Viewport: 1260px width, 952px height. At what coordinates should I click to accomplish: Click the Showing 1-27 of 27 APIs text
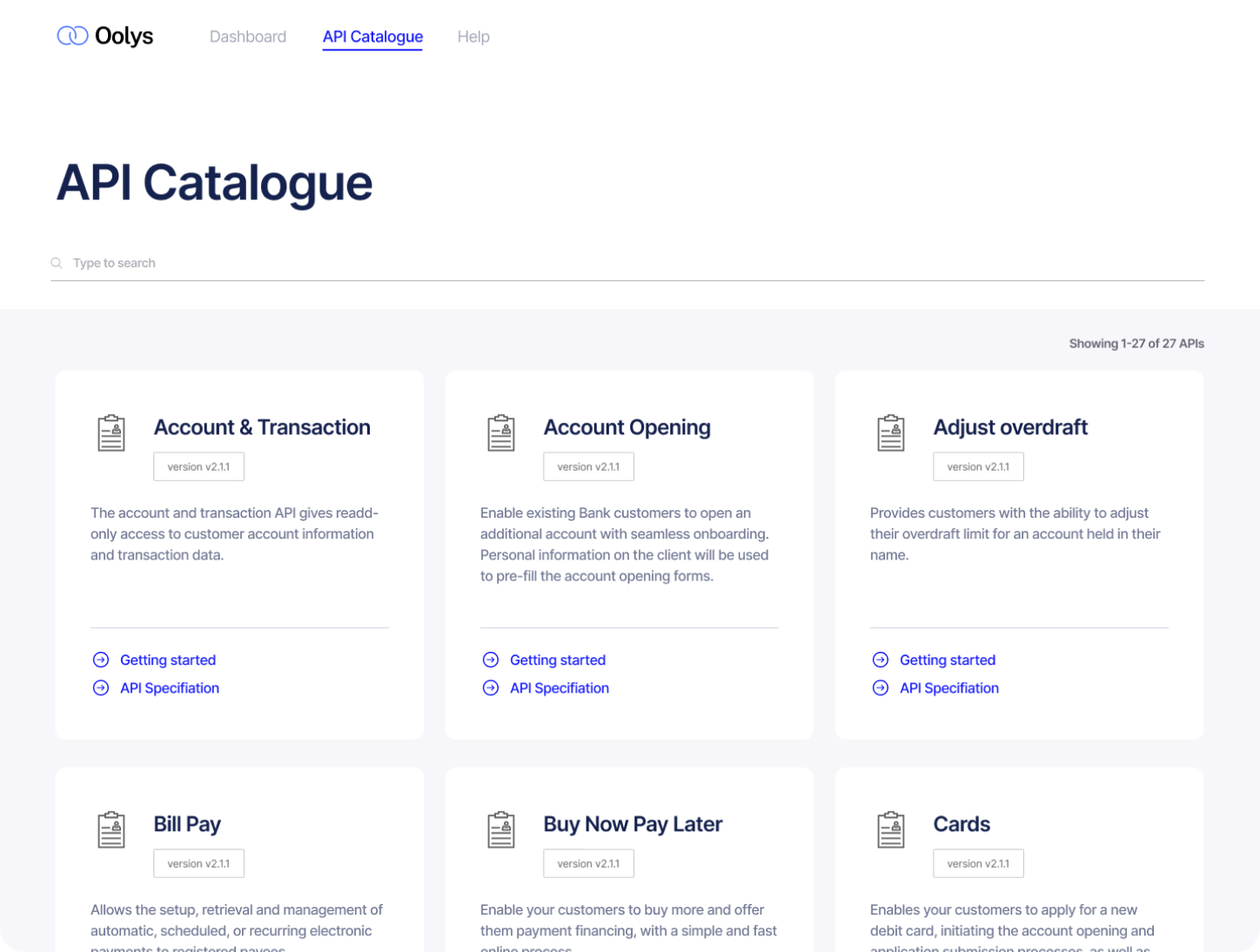1136,344
